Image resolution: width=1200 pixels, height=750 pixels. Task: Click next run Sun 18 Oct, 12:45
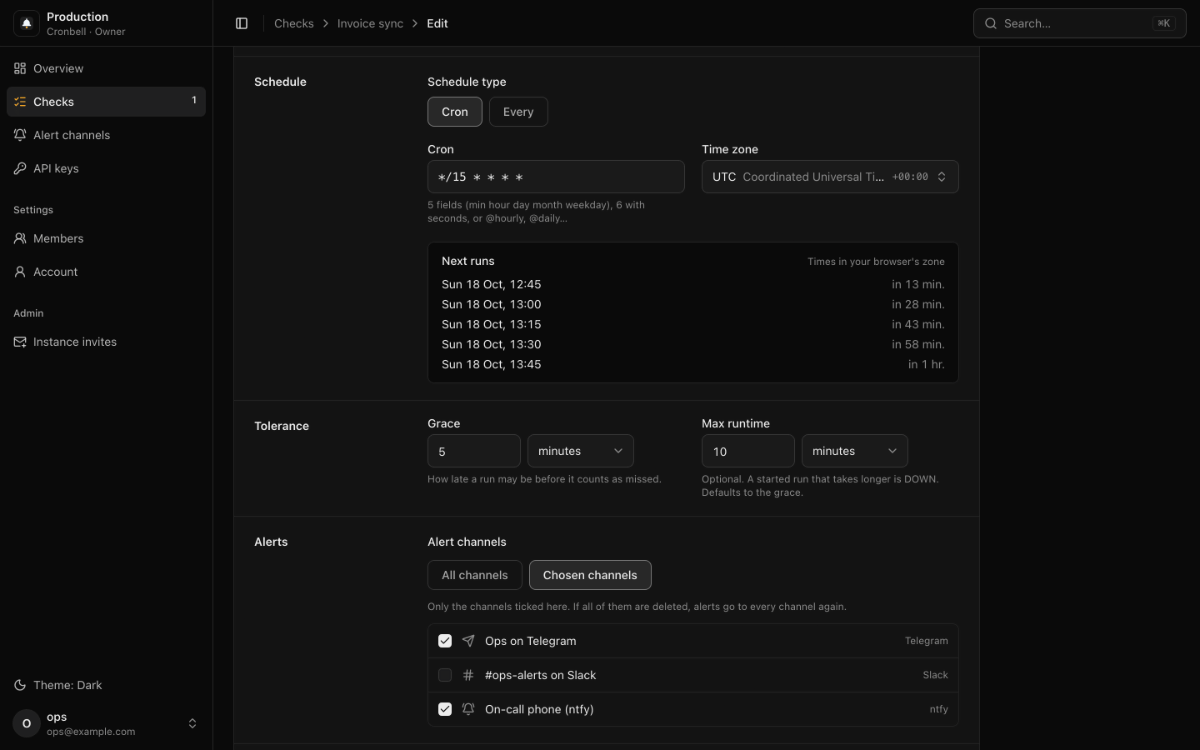click(x=491, y=284)
